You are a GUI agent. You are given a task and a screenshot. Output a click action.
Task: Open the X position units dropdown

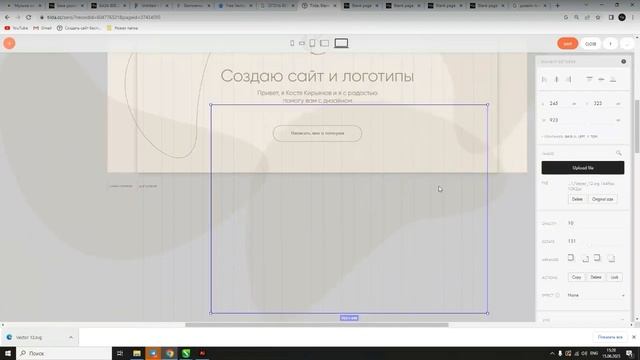574,104
